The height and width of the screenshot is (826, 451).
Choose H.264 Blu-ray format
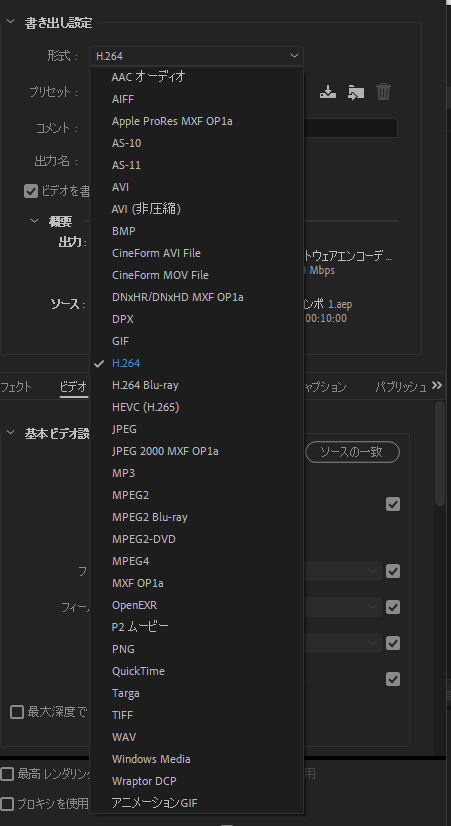point(196,385)
